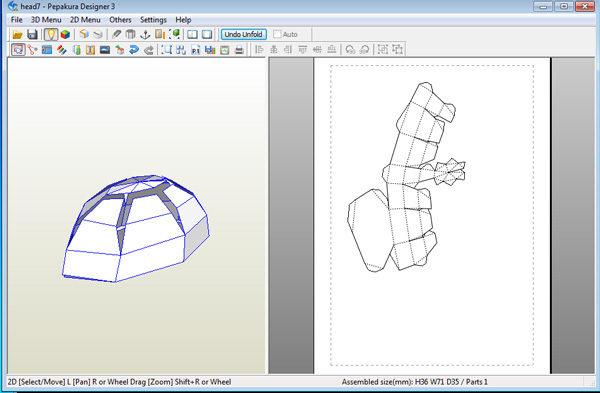Click the grey folded-box icon
This screenshot has height=393, width=600.
click(x=98, y=34)
